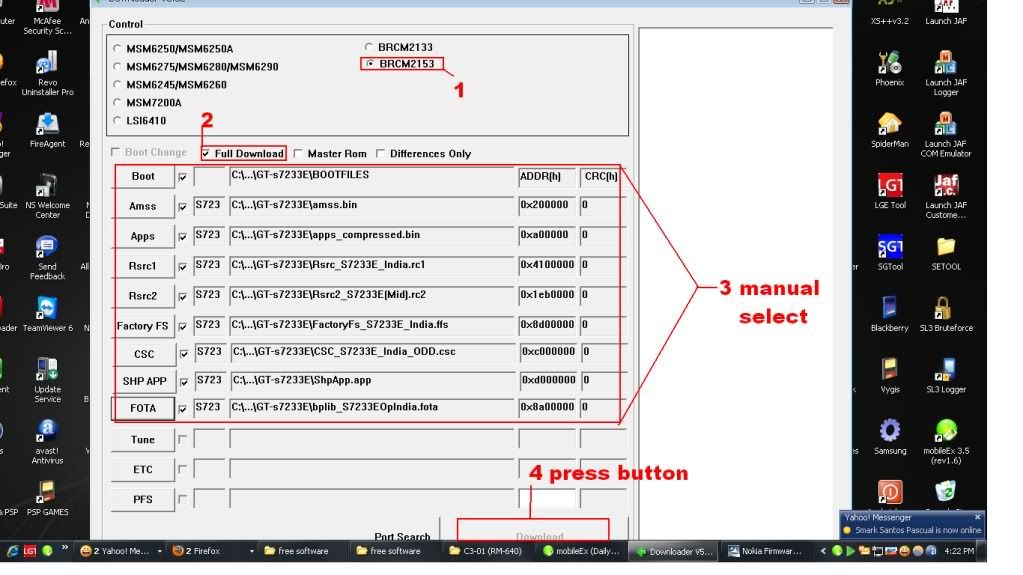Launch FireAgent desktop shortcut
Image resolution: width=1023 pixels, height=575 pixels.
click(47, 130)
